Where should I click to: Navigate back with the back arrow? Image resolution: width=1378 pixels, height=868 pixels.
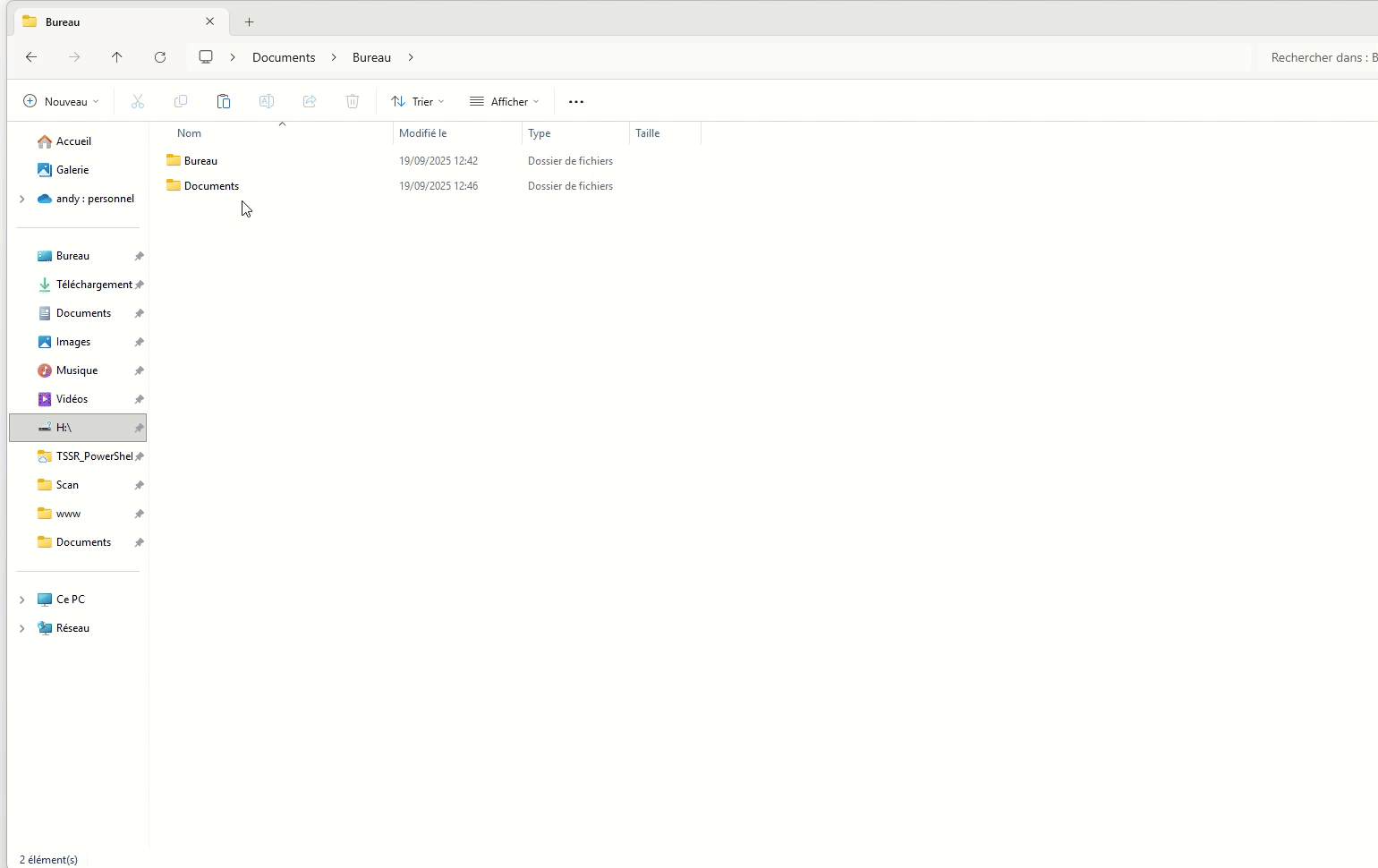coord(31,57)
